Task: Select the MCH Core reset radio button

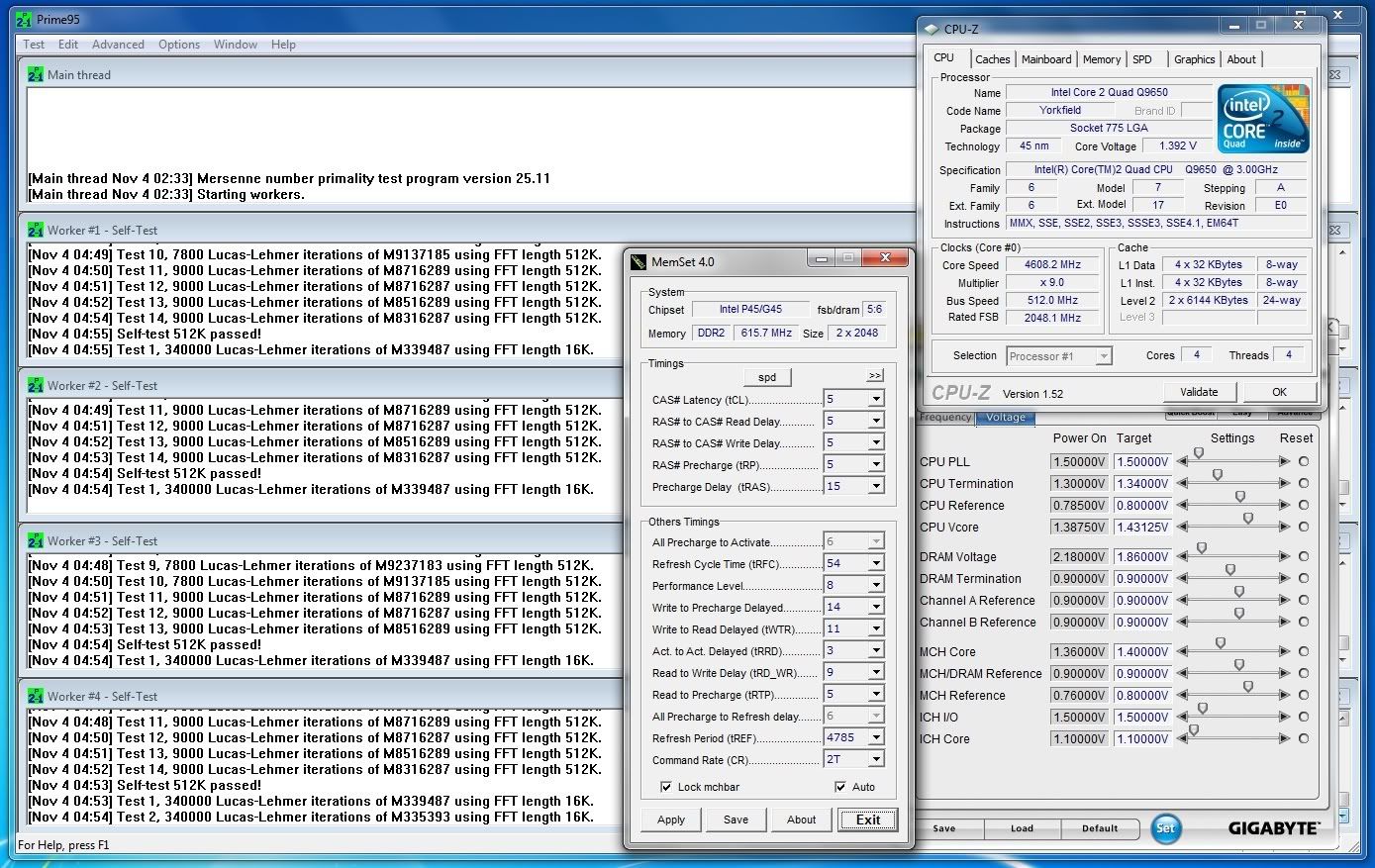Action: pyautogui.click(x=1304, y=651)
